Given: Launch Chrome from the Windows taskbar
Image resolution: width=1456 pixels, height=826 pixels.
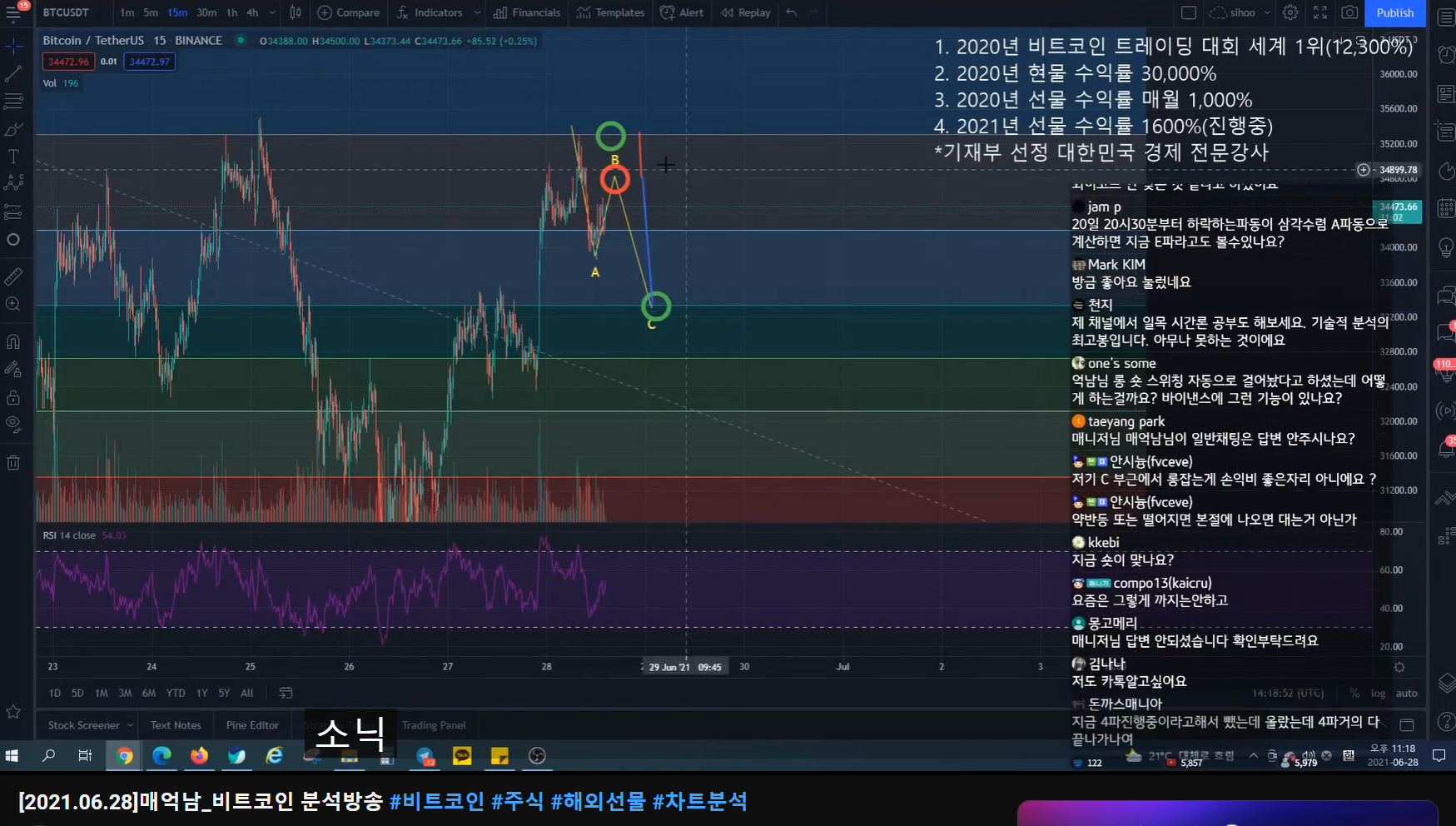Looking at the screenshot, I should tap(125, 756).
